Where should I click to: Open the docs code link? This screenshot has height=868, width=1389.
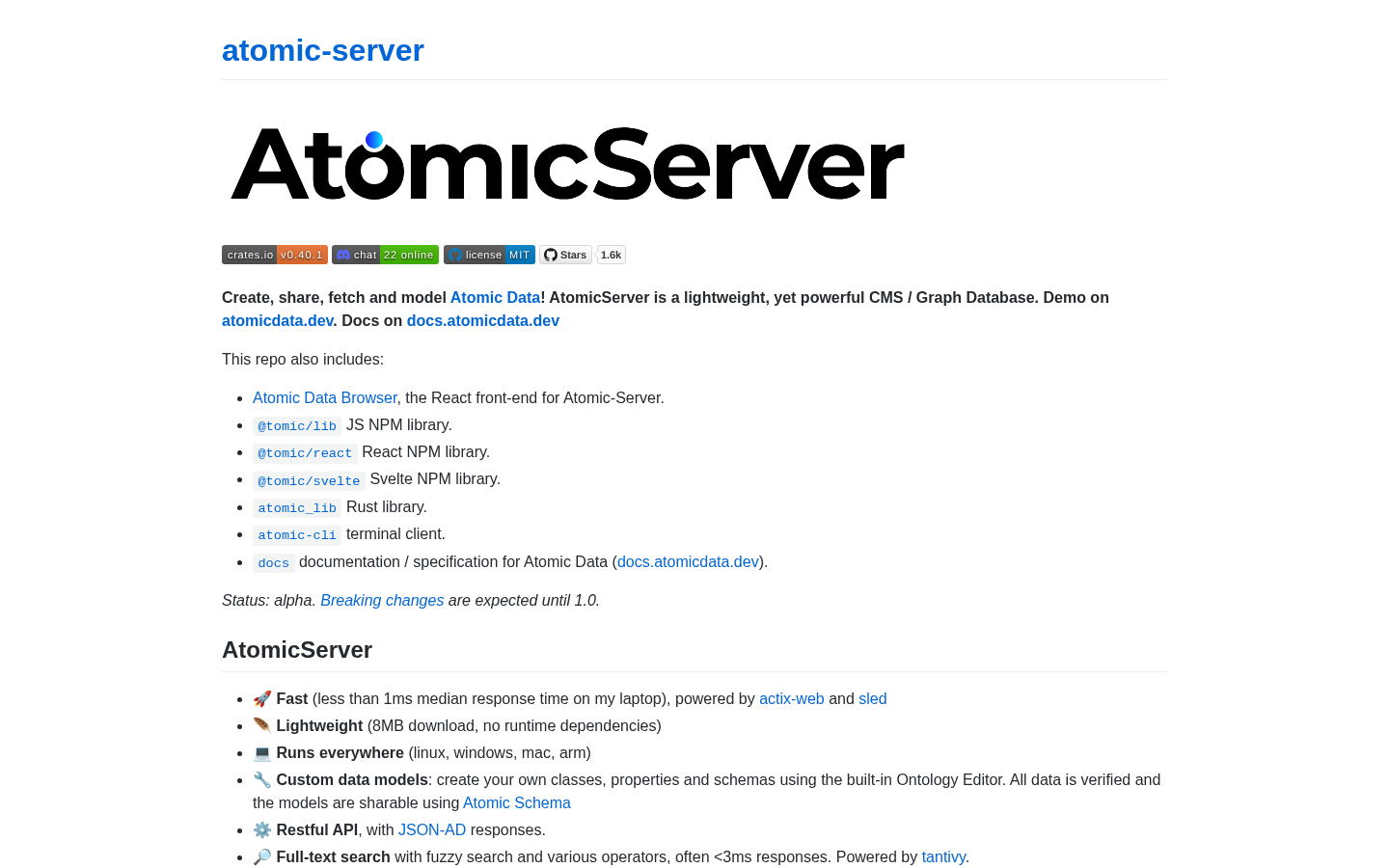pyautogui.click(x=273, y=562)
